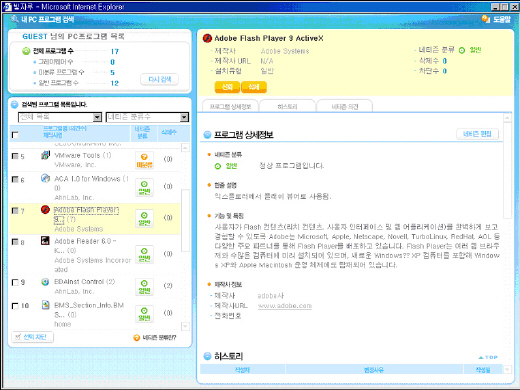The image size is (520, 390).
Task: Click the orange question icon near 네티즌 분류란?
Action: (136, 338)
